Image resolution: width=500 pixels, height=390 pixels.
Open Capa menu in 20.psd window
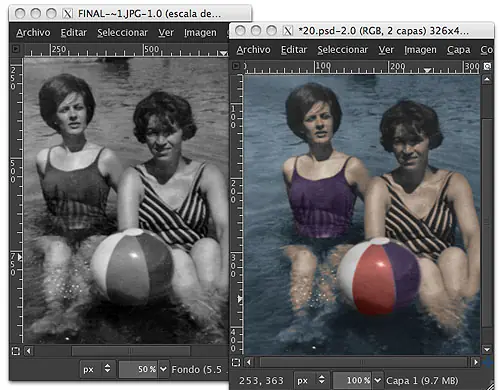[459, 50]
